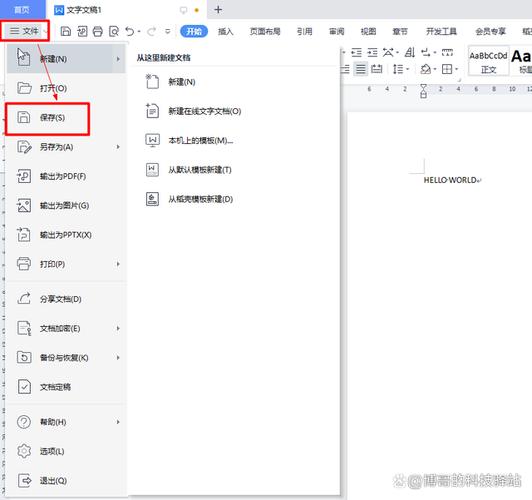The width and height of the screenshot is (532, 500).
Task: Switch to the 会员专享 ribbon tab
Action: [490, 32]
